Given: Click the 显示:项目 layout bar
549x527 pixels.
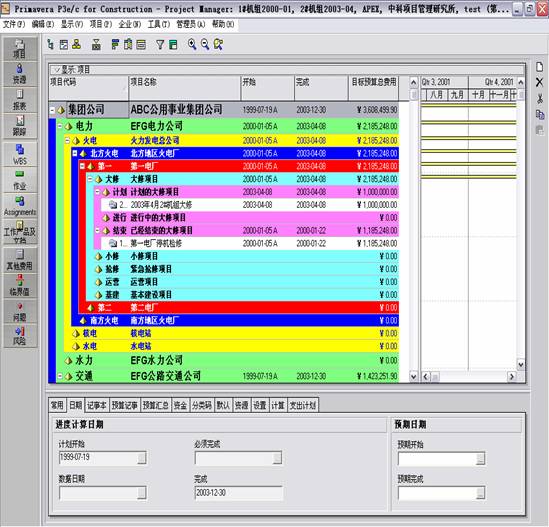Looking at the screenshot, I should pos(286,70).
